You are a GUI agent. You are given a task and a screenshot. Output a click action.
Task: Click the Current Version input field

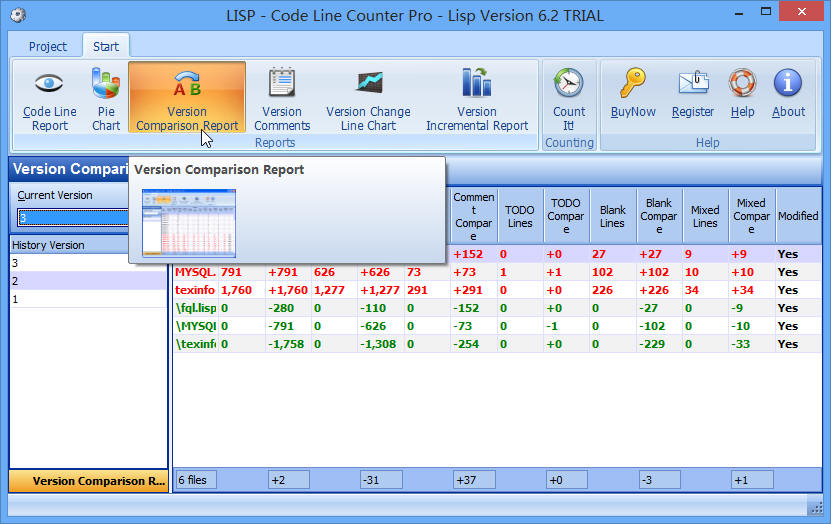pyautogui.click(x=73, y=217)
